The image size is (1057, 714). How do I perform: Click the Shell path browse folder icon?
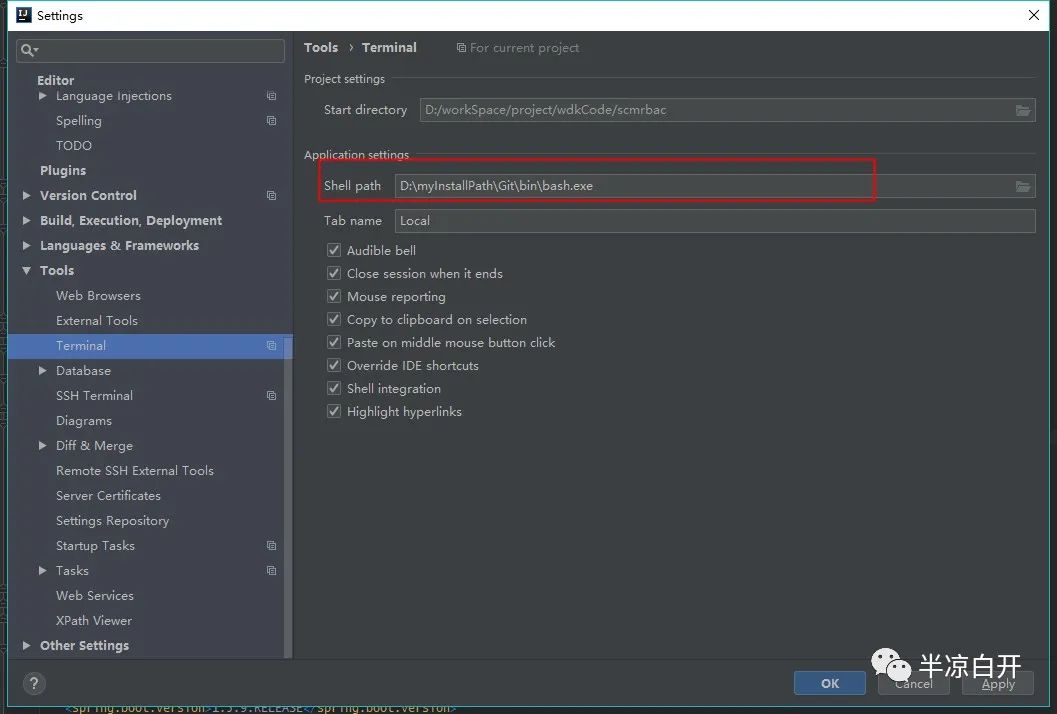1023,187
